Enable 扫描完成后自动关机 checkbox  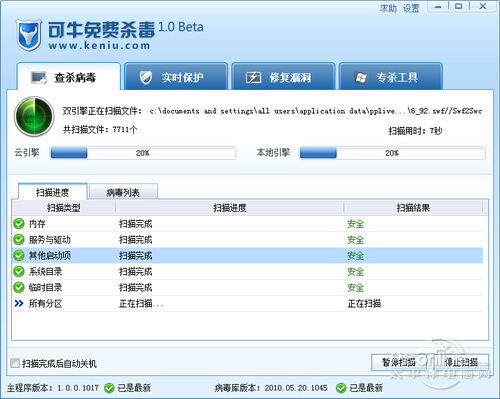[x=15, y=363]
